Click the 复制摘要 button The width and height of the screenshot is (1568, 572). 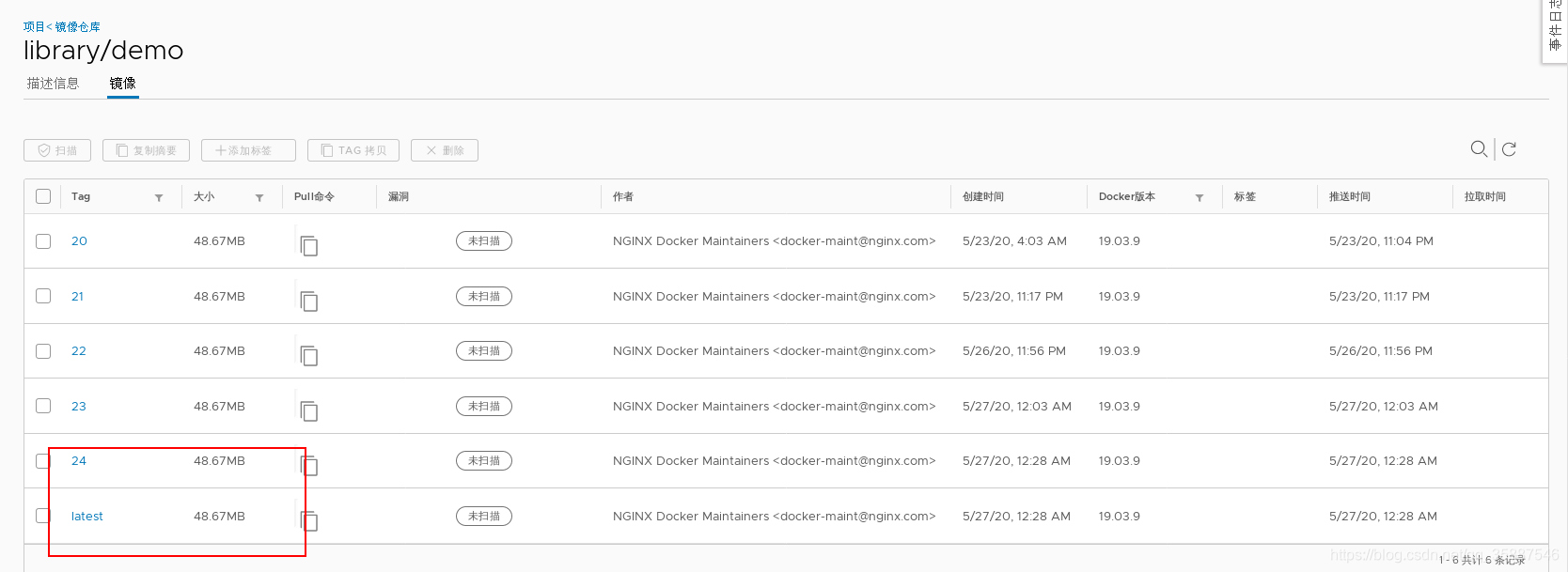coord(146,150)
